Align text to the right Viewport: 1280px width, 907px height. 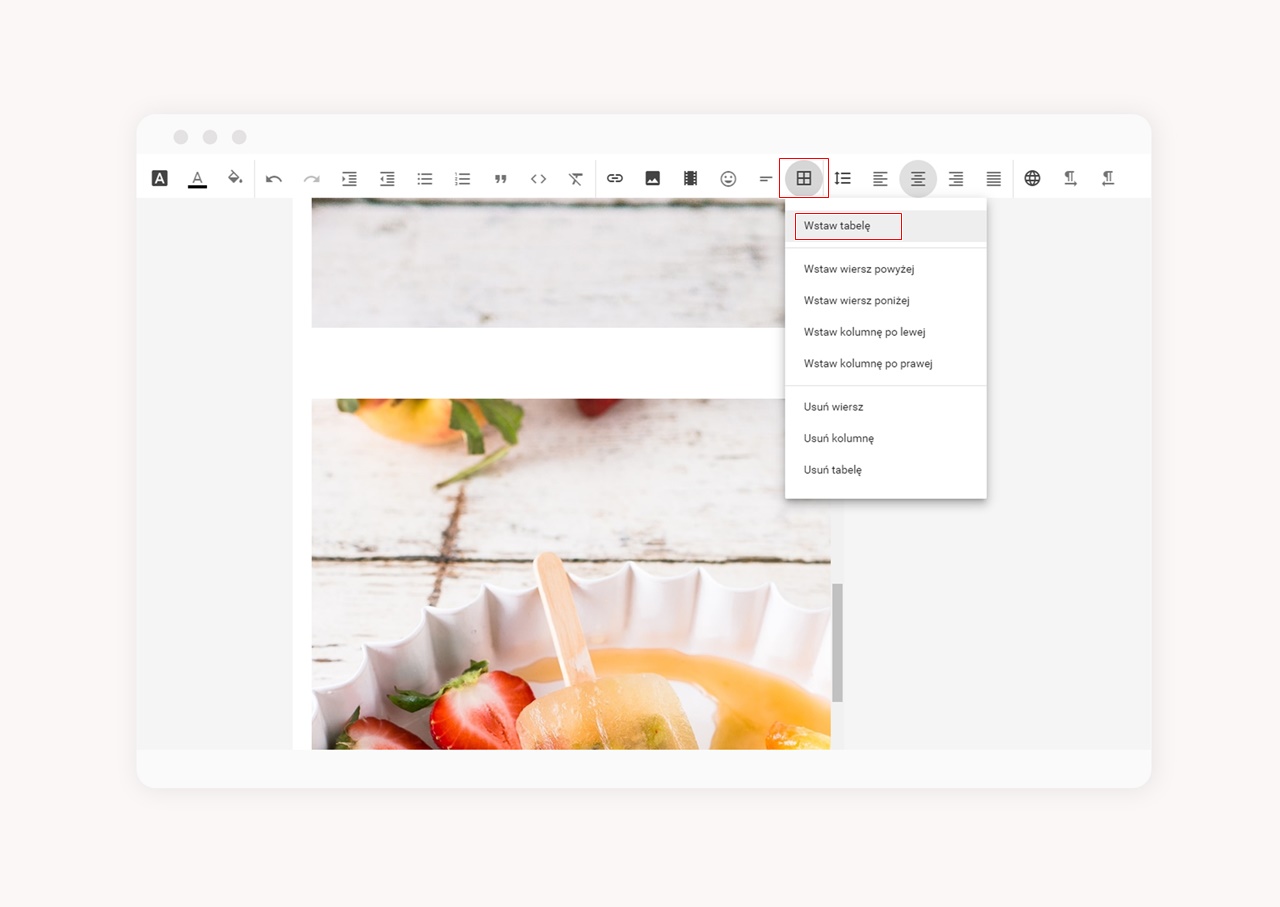pyautogui.click(x=956, y=179)
